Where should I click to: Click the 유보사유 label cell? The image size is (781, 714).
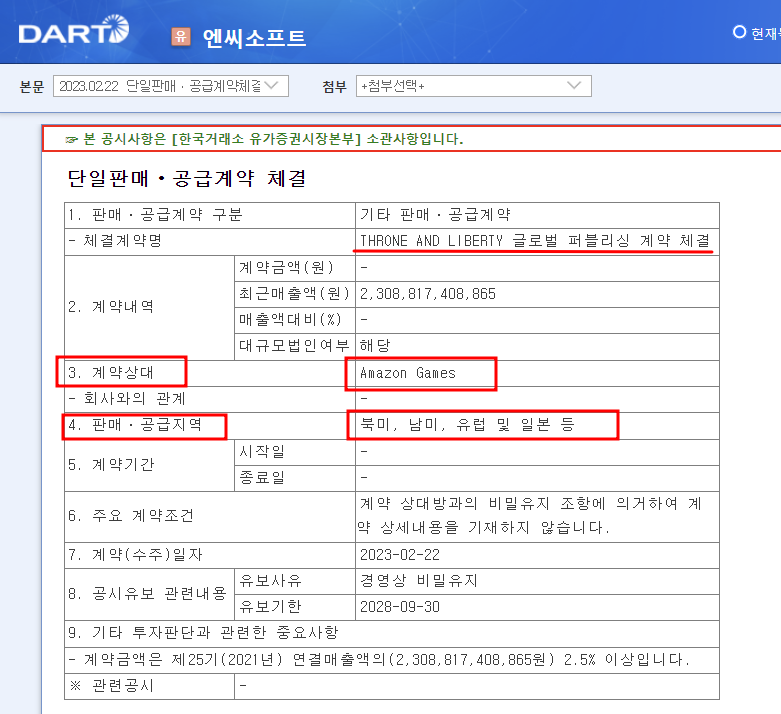295,581
